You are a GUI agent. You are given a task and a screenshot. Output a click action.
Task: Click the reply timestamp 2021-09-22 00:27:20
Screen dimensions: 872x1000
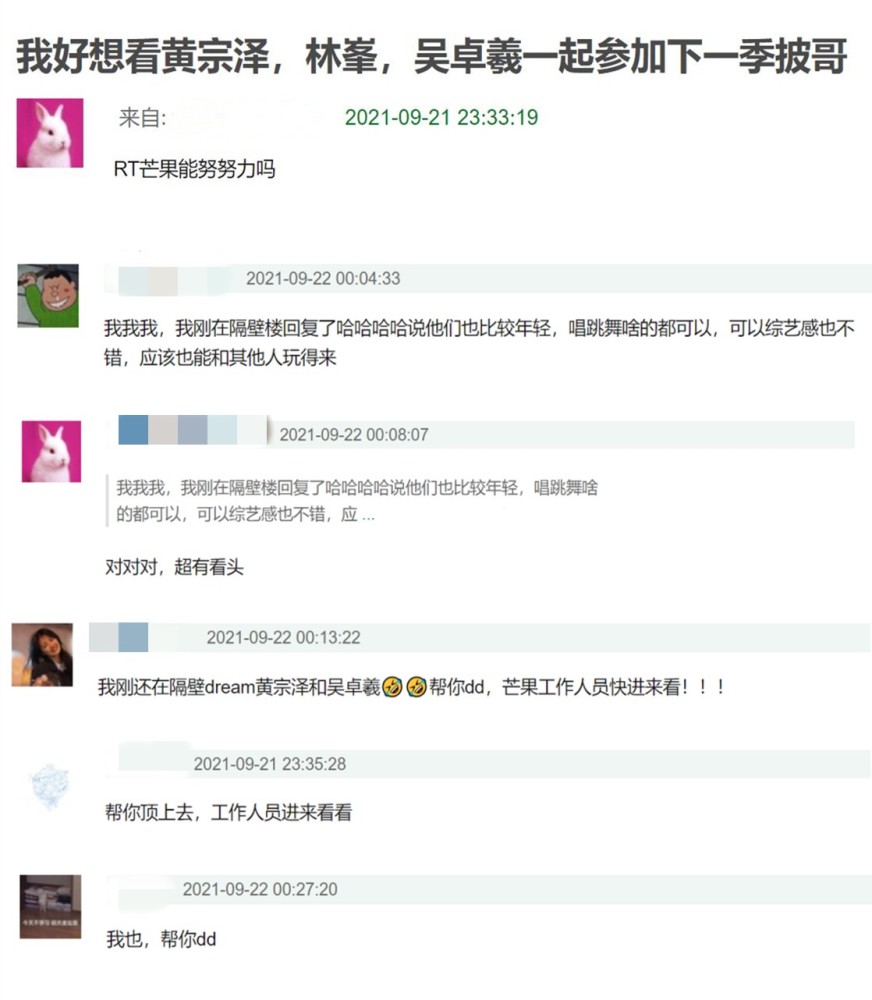[260, 889]
